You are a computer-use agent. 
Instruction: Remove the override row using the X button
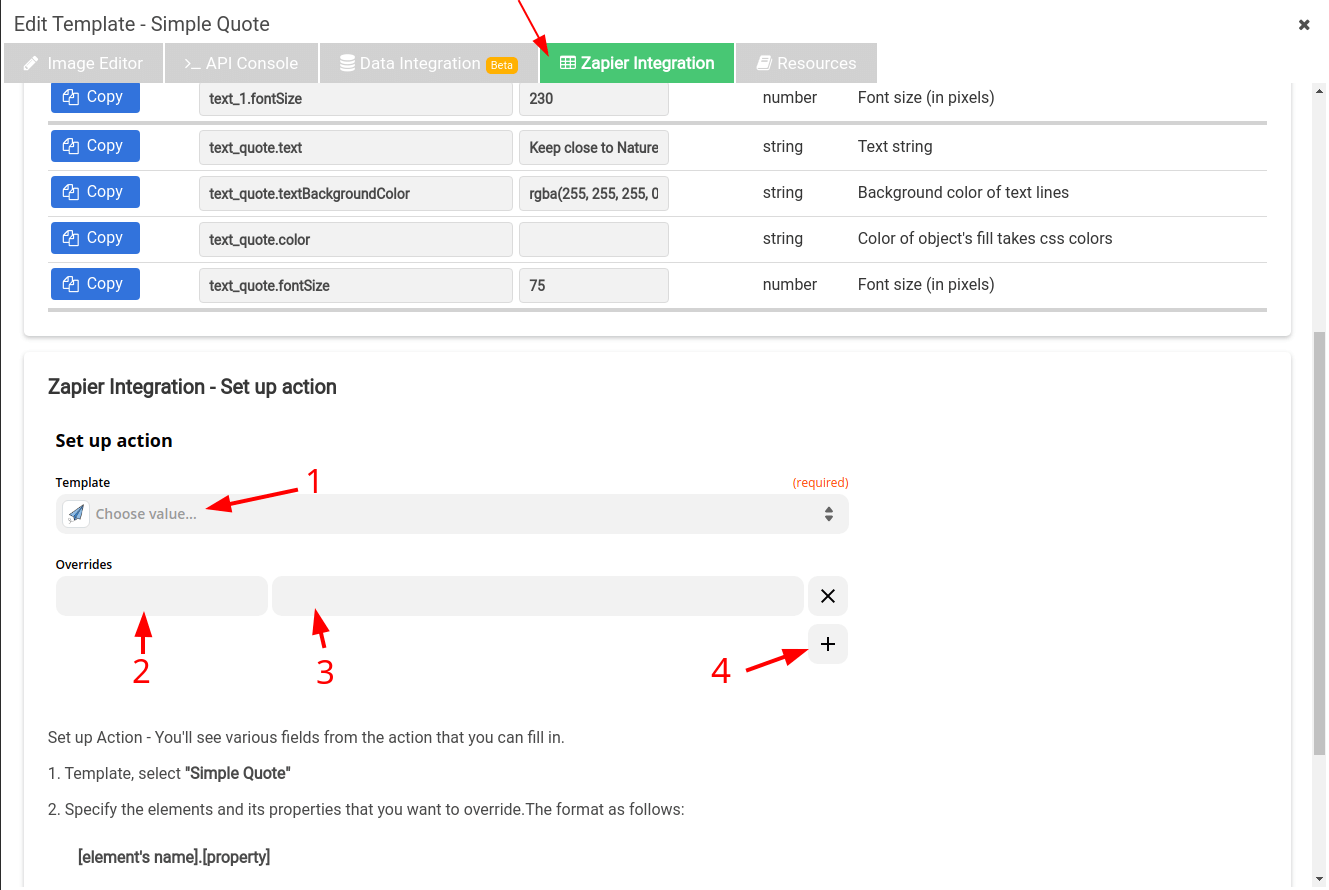pos(827,595)
